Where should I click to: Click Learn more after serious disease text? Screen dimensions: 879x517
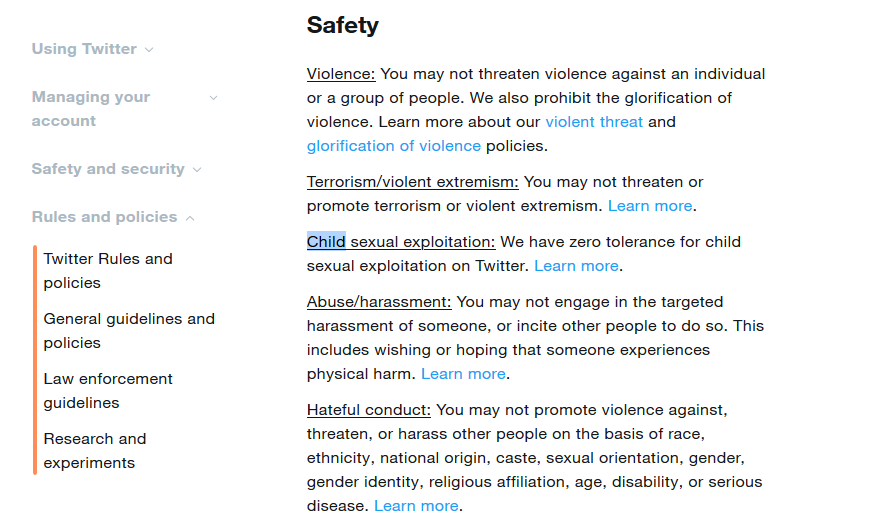pos(416,506)
